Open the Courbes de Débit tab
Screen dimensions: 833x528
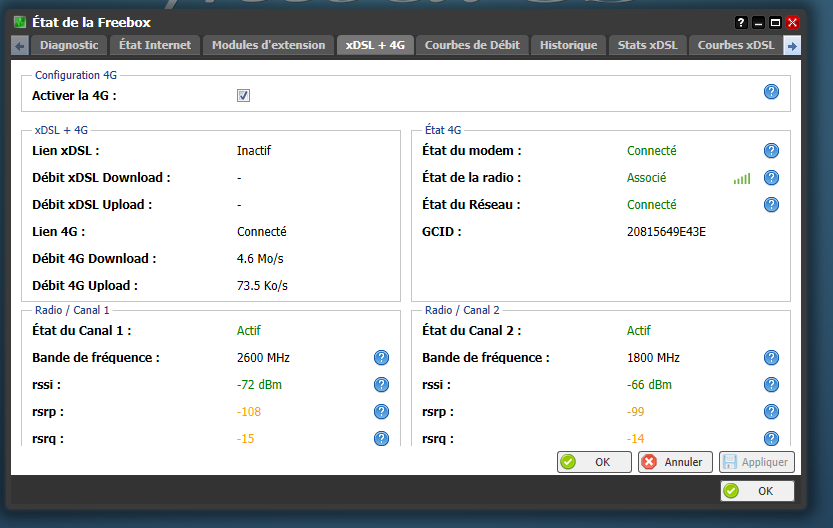click(x=472, y=45)
